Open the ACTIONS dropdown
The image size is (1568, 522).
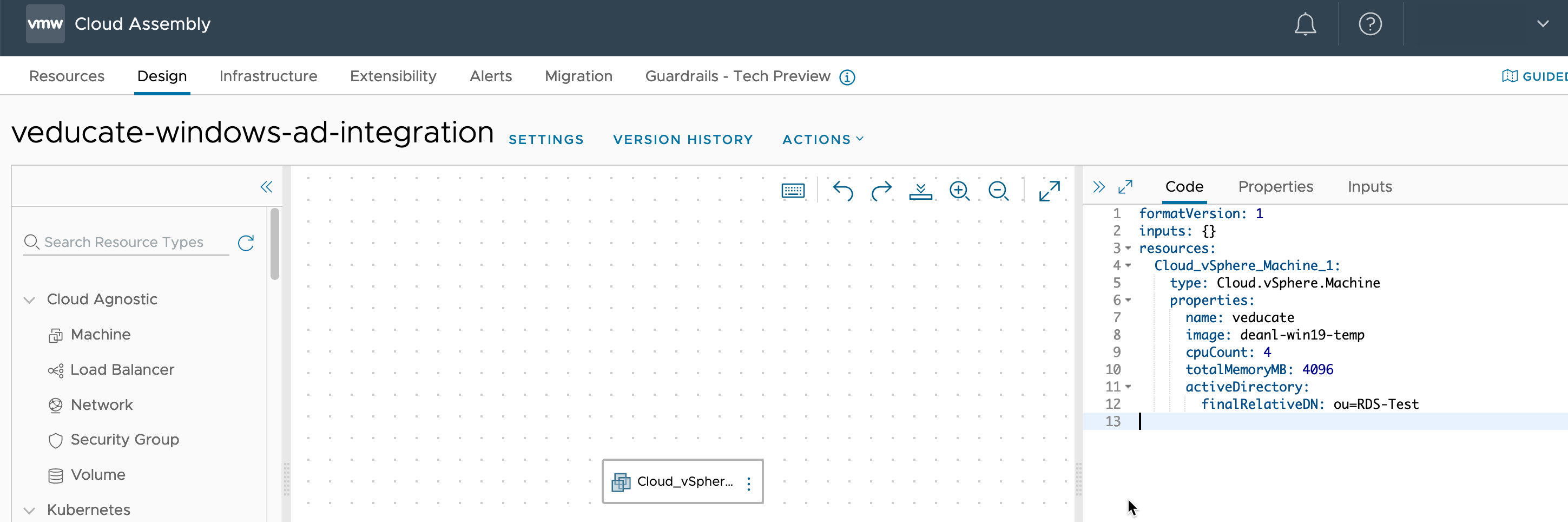pyautogui.click(x=823, y=140)
